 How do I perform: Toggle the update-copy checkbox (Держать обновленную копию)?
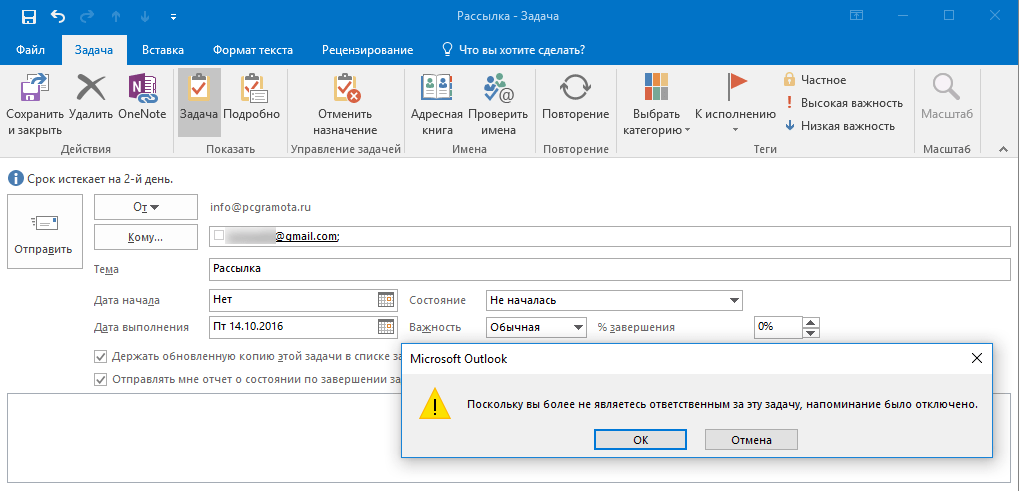pos(101,356)
